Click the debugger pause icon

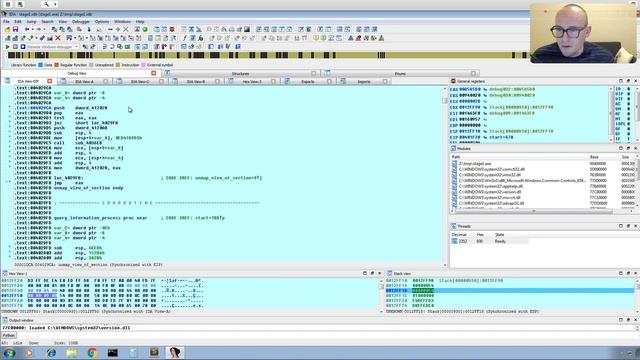tap(15, 47)
